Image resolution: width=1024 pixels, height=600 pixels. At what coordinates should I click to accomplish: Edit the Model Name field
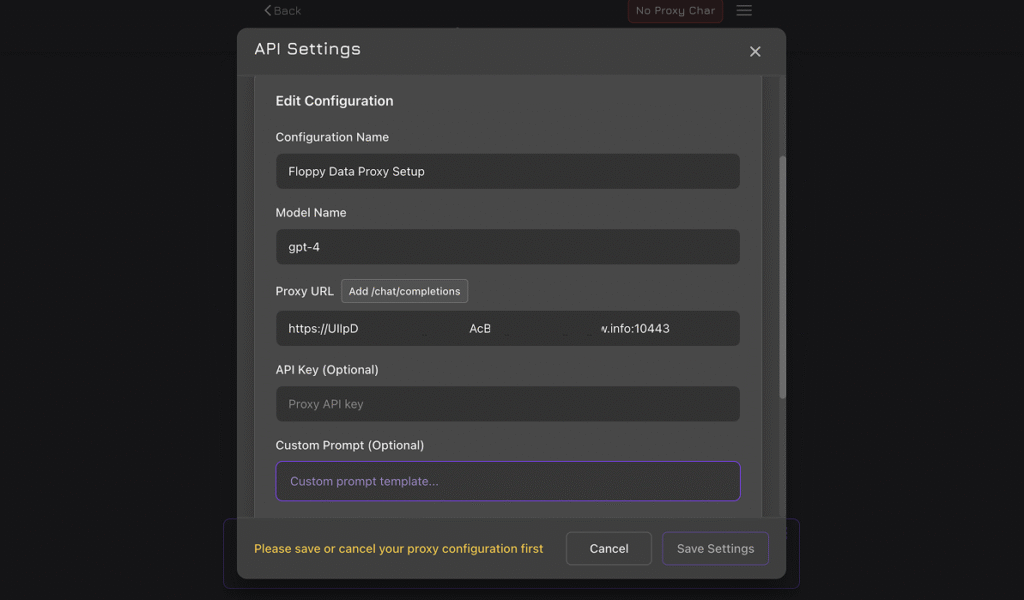point(507,247)
